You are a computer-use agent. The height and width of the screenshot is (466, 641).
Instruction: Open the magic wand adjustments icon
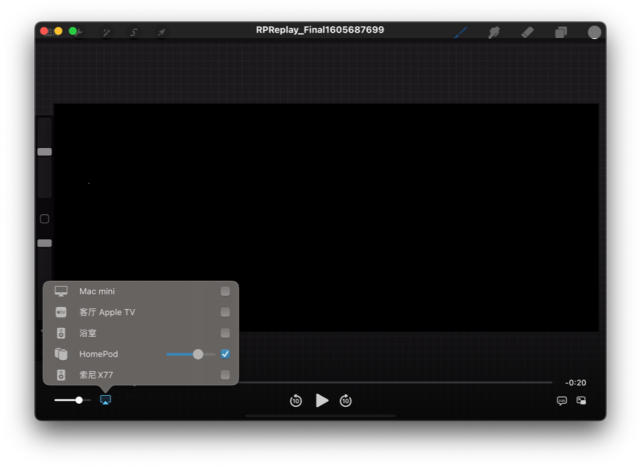click(106, 32)
